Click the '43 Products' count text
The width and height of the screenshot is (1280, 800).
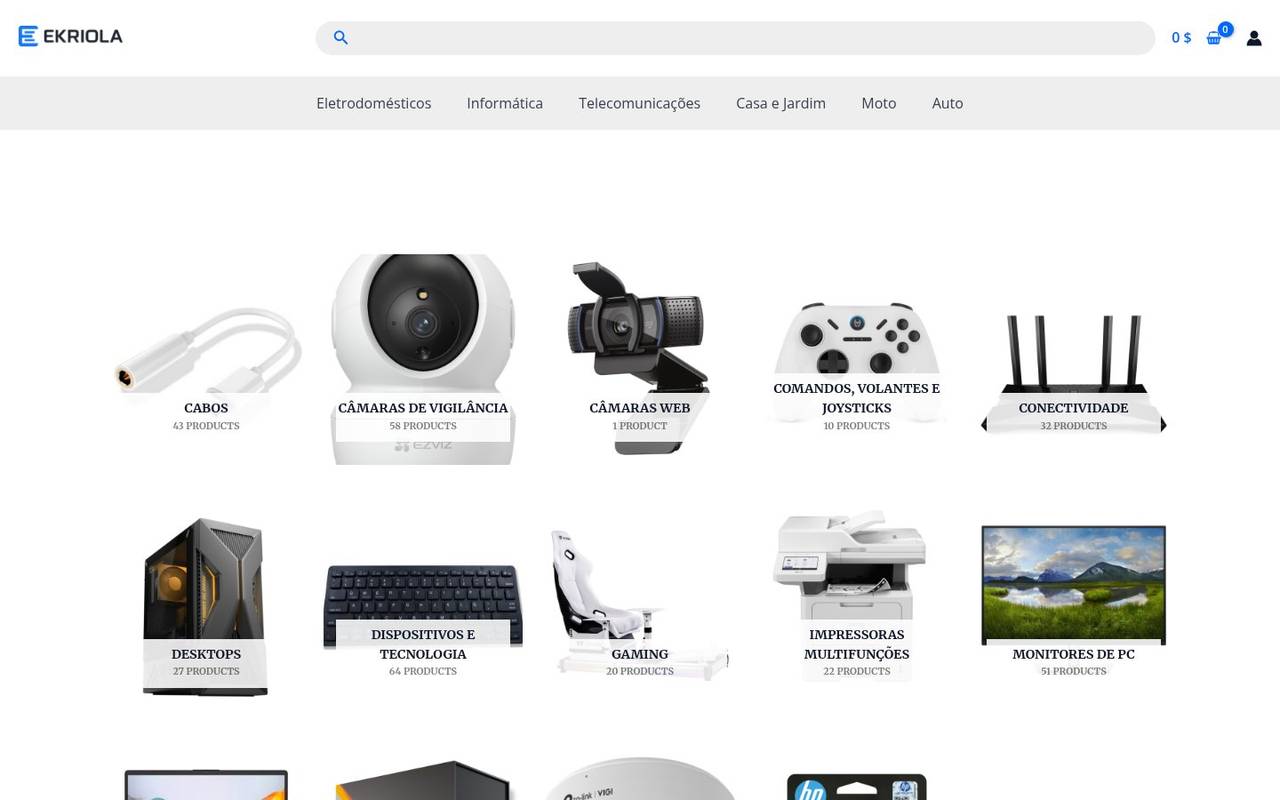pyautogui.click(x=206, y=426)
